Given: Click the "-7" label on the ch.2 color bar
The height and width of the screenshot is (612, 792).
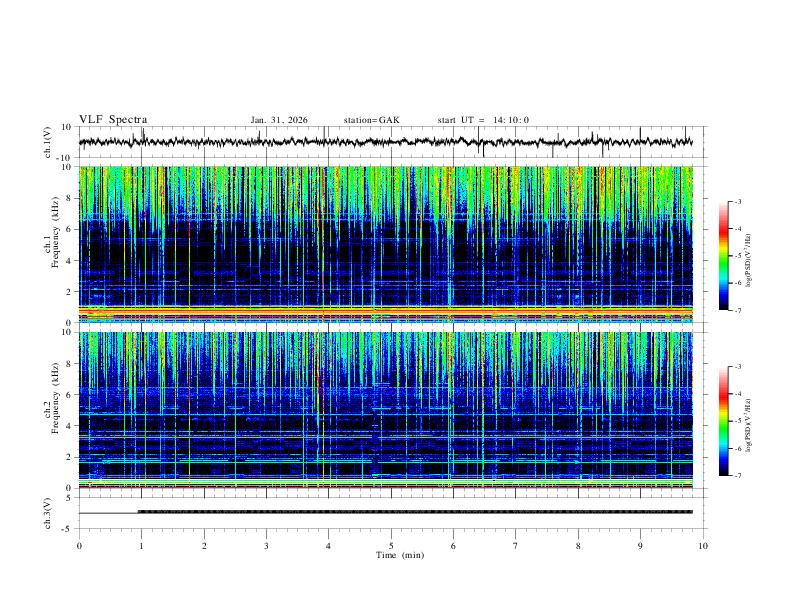Looking at the screenshot, I should point(737,476).
